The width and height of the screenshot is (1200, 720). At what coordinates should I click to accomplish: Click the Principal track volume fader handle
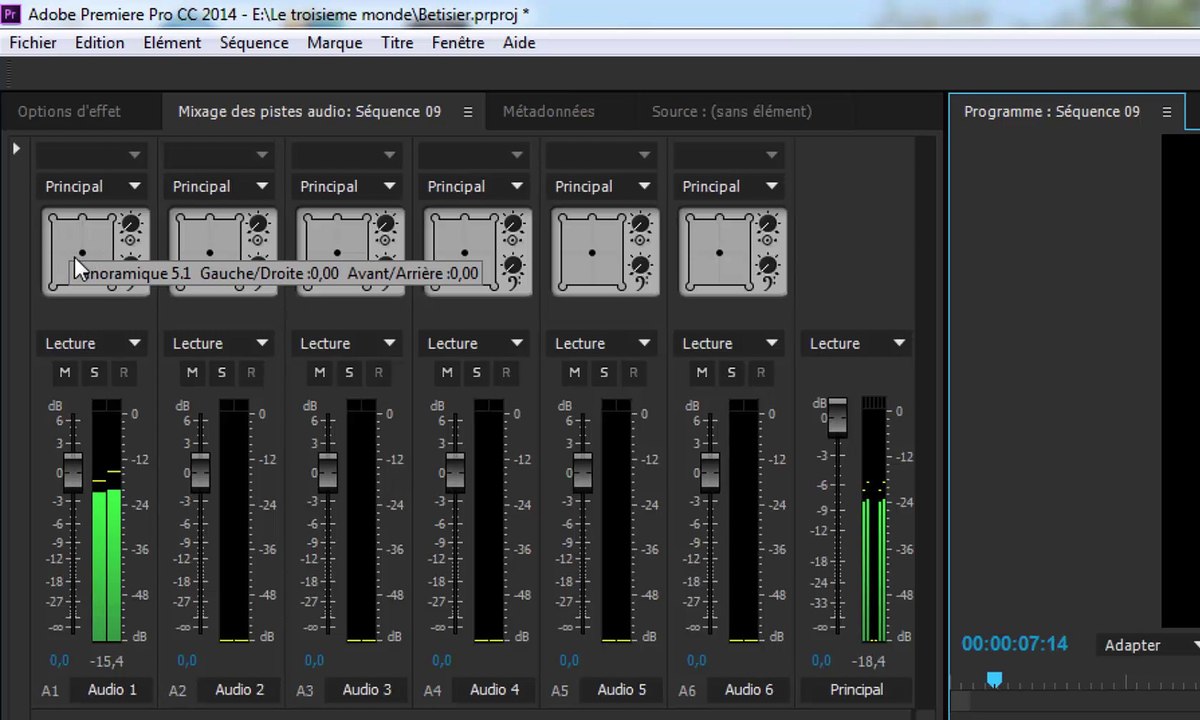point(837,416)
